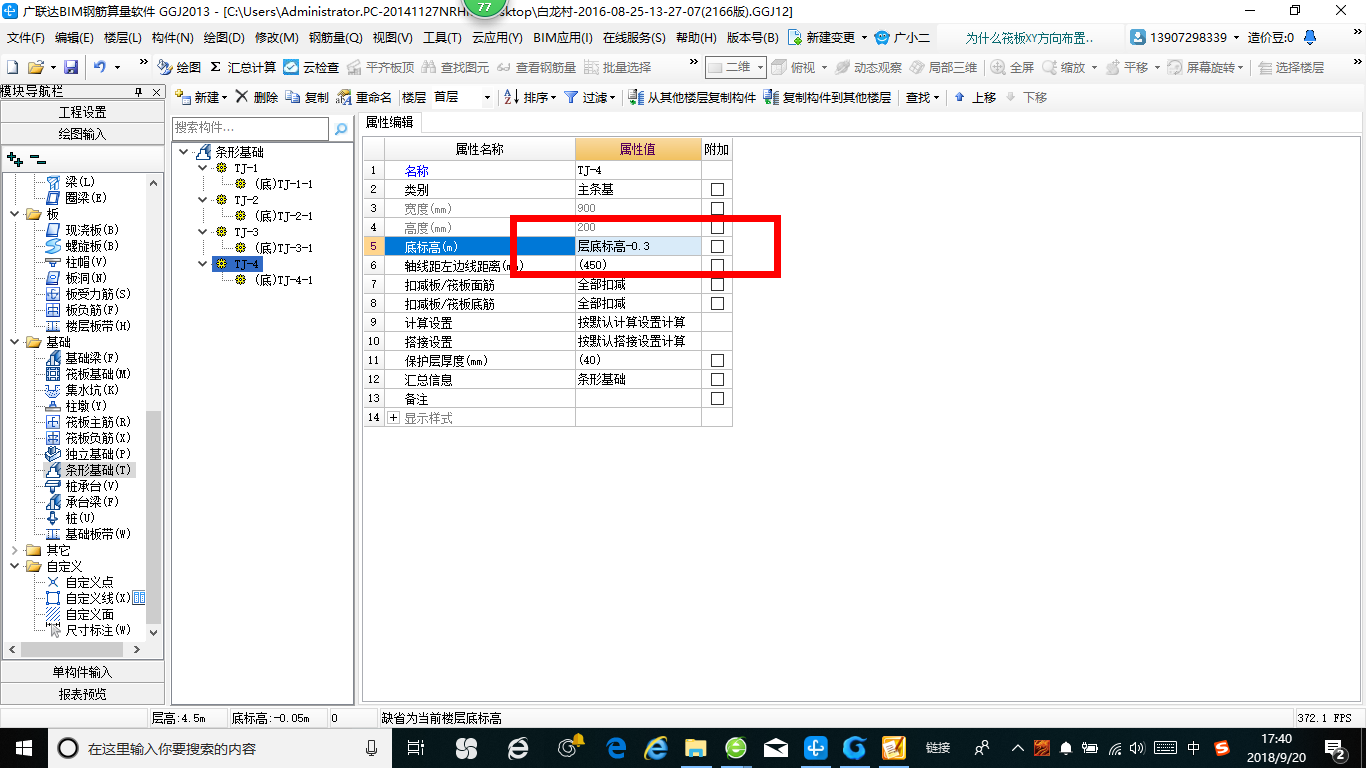
Task: Expand the 其它 folder in navigator
Action: (x=14, y=550)
